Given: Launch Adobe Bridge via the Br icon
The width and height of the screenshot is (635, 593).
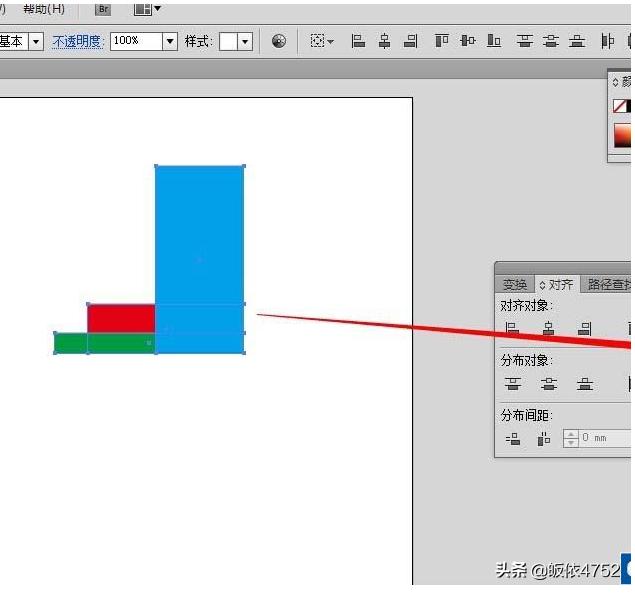Looking at the screenshot, I should (x=103, y=9).
